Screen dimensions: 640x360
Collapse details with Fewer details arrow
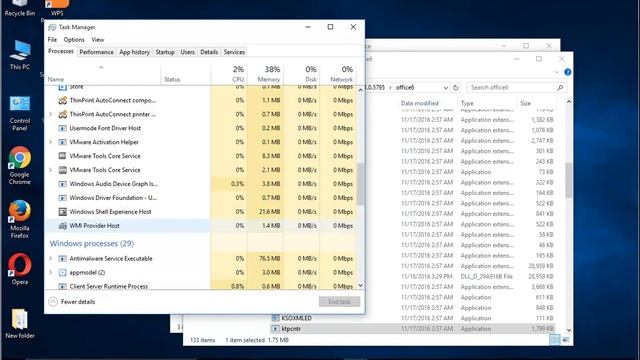pos(53,302)
